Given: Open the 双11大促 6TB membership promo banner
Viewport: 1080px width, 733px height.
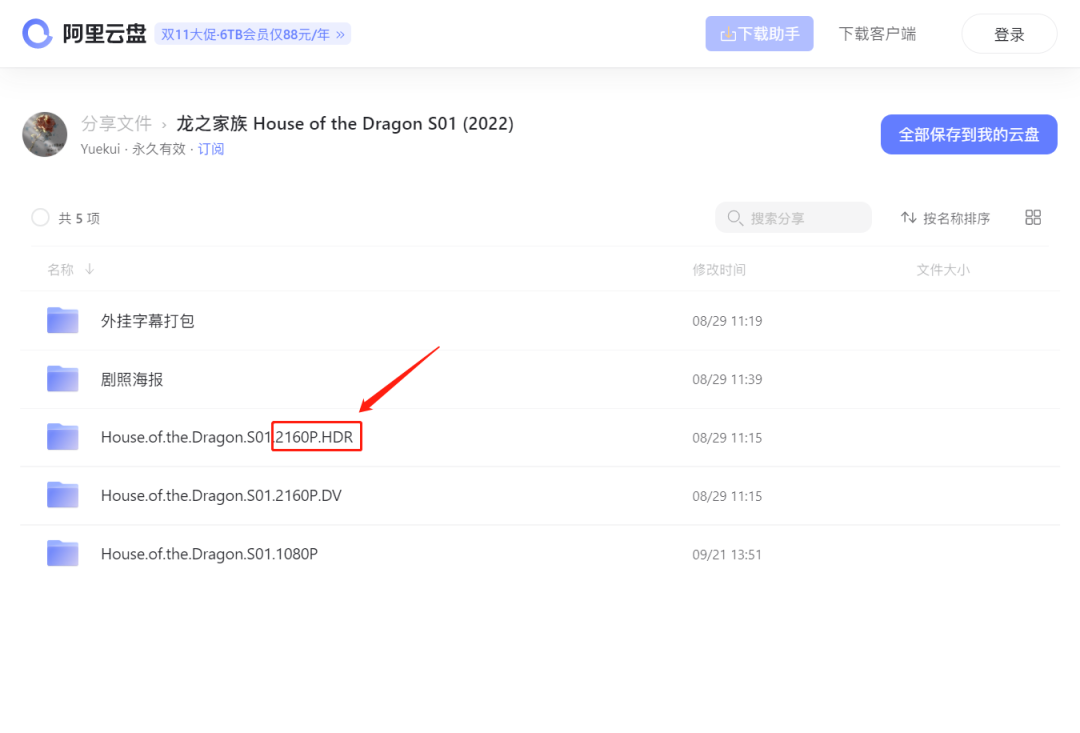Looking at the screenshot, I should pyautogui.click(x=253, y=34).
